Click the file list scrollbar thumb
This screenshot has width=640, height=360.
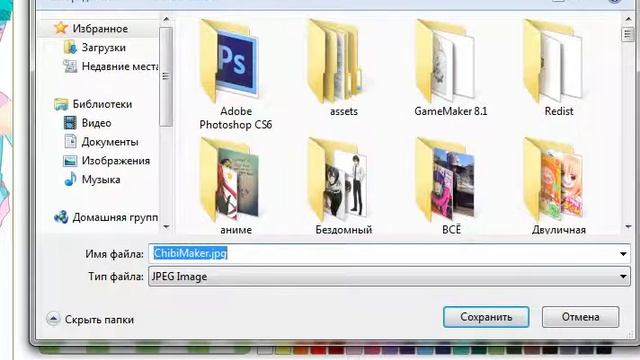point(628,34)
